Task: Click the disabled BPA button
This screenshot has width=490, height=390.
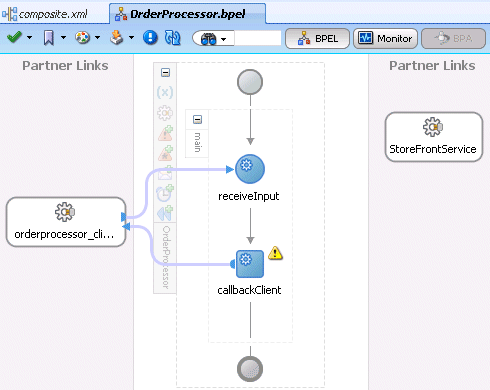Action: click(453, 39)
